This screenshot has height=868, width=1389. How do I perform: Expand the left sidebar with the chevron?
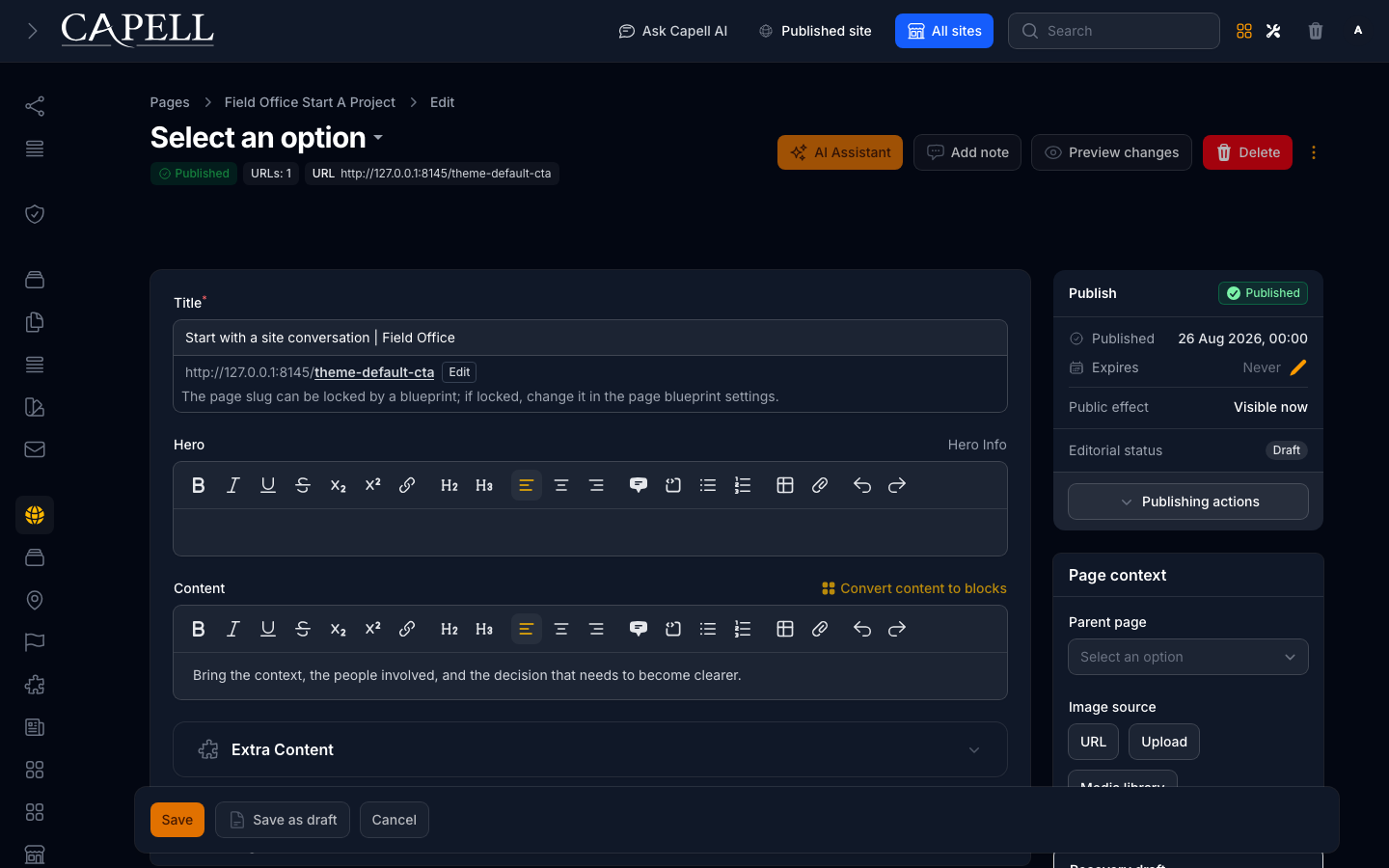tap(32, 31)
